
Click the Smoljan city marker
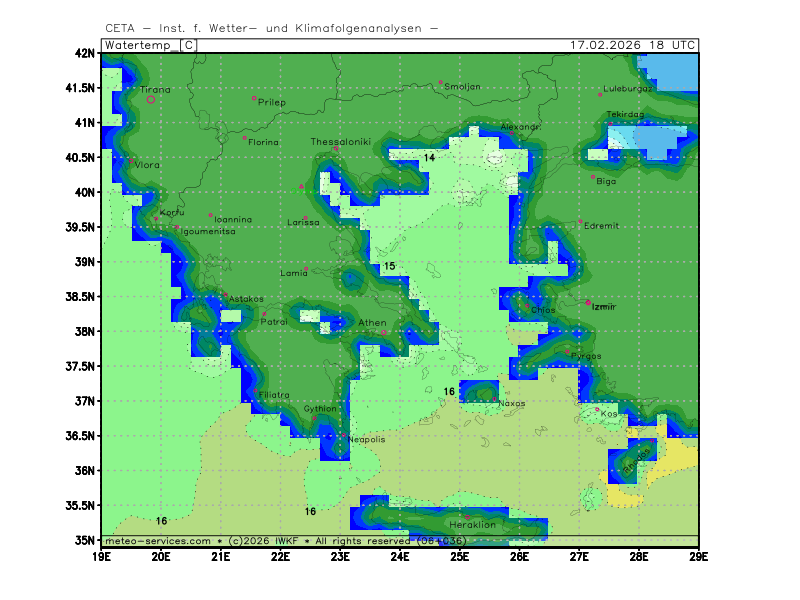pos(441,82)
